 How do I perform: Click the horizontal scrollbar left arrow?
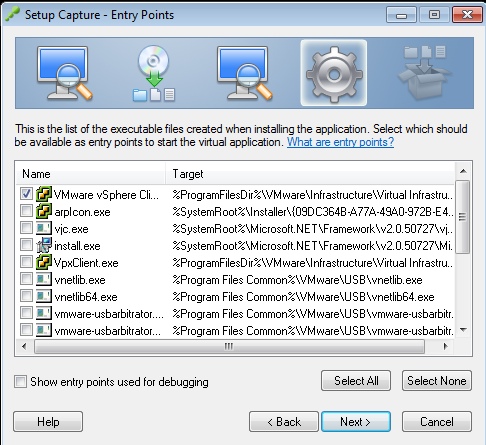[24, 346]
